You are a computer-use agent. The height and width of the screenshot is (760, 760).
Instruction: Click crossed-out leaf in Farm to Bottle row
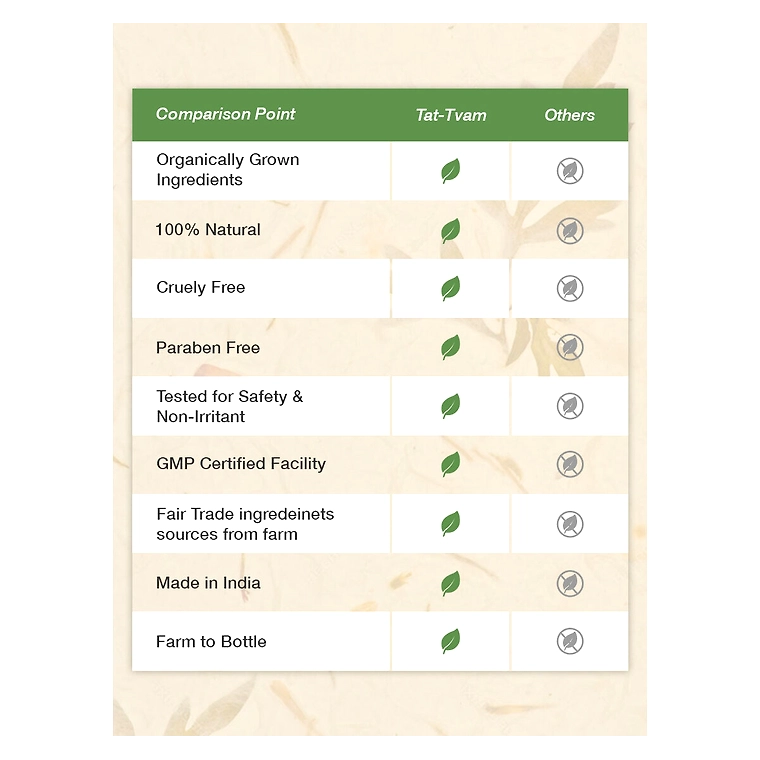pos(570,641)
